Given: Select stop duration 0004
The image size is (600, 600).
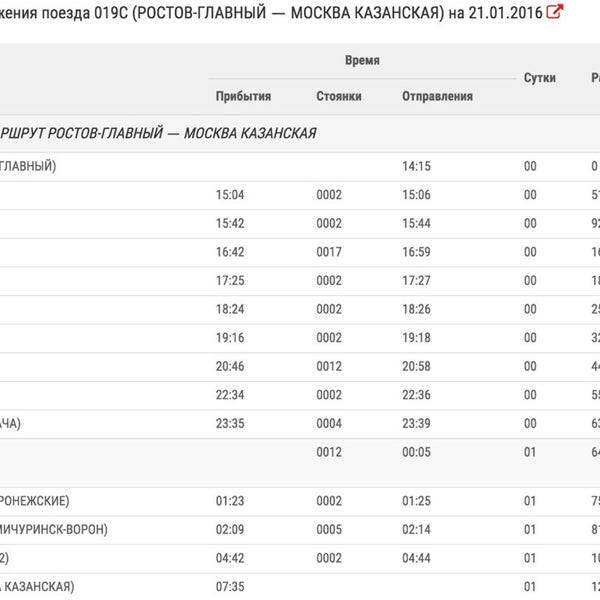Looking at the screenshot, I should 329,424.
